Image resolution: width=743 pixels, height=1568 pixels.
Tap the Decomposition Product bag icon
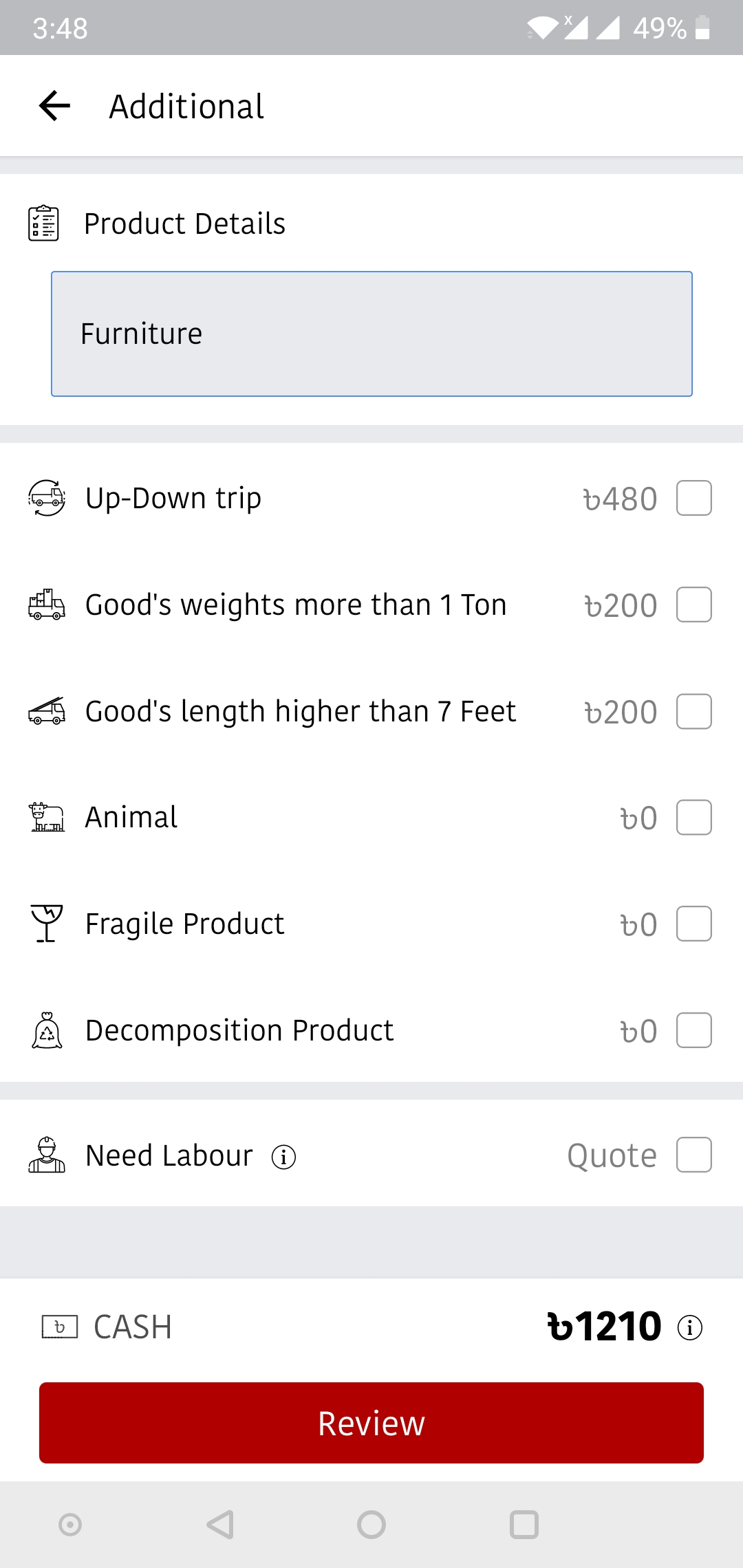point(47,1030)
